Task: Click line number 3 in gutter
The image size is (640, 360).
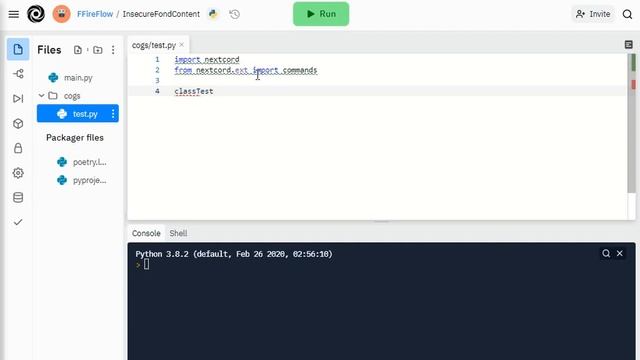Action: tap(157, 80)
